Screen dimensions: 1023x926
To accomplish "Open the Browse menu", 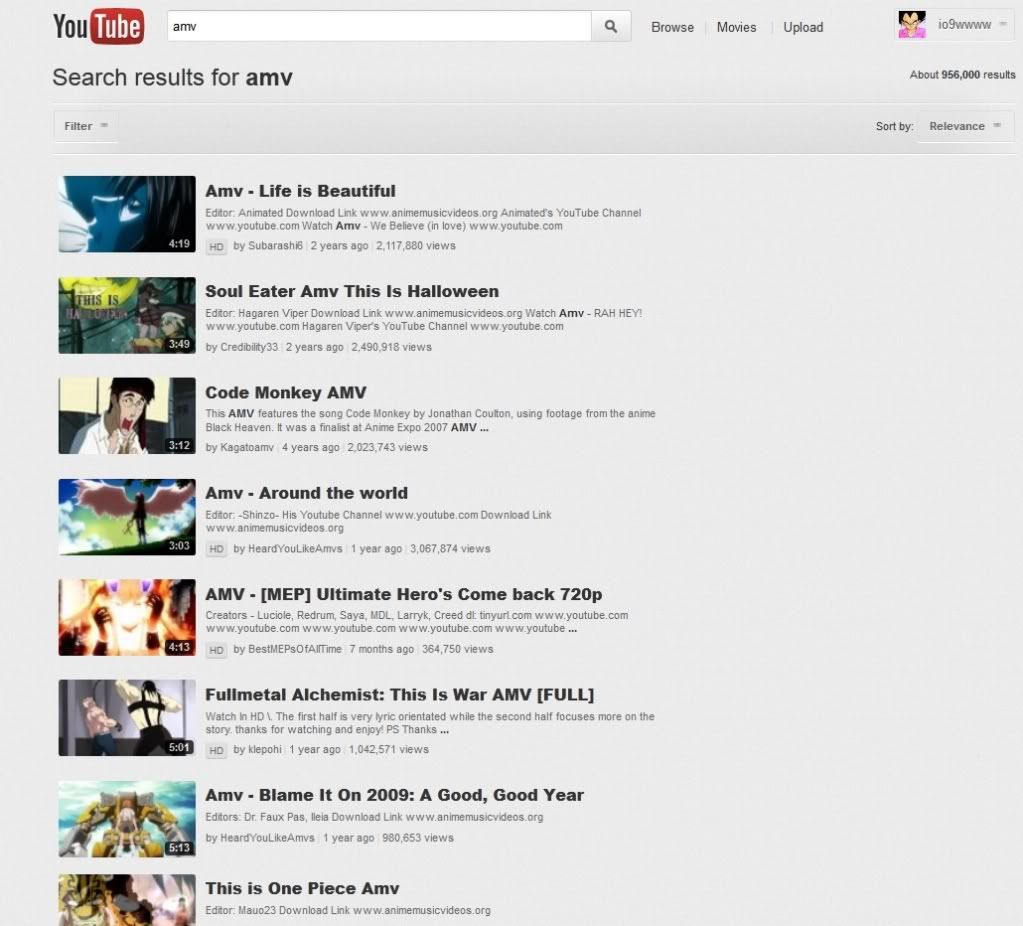I will point(672,27).
